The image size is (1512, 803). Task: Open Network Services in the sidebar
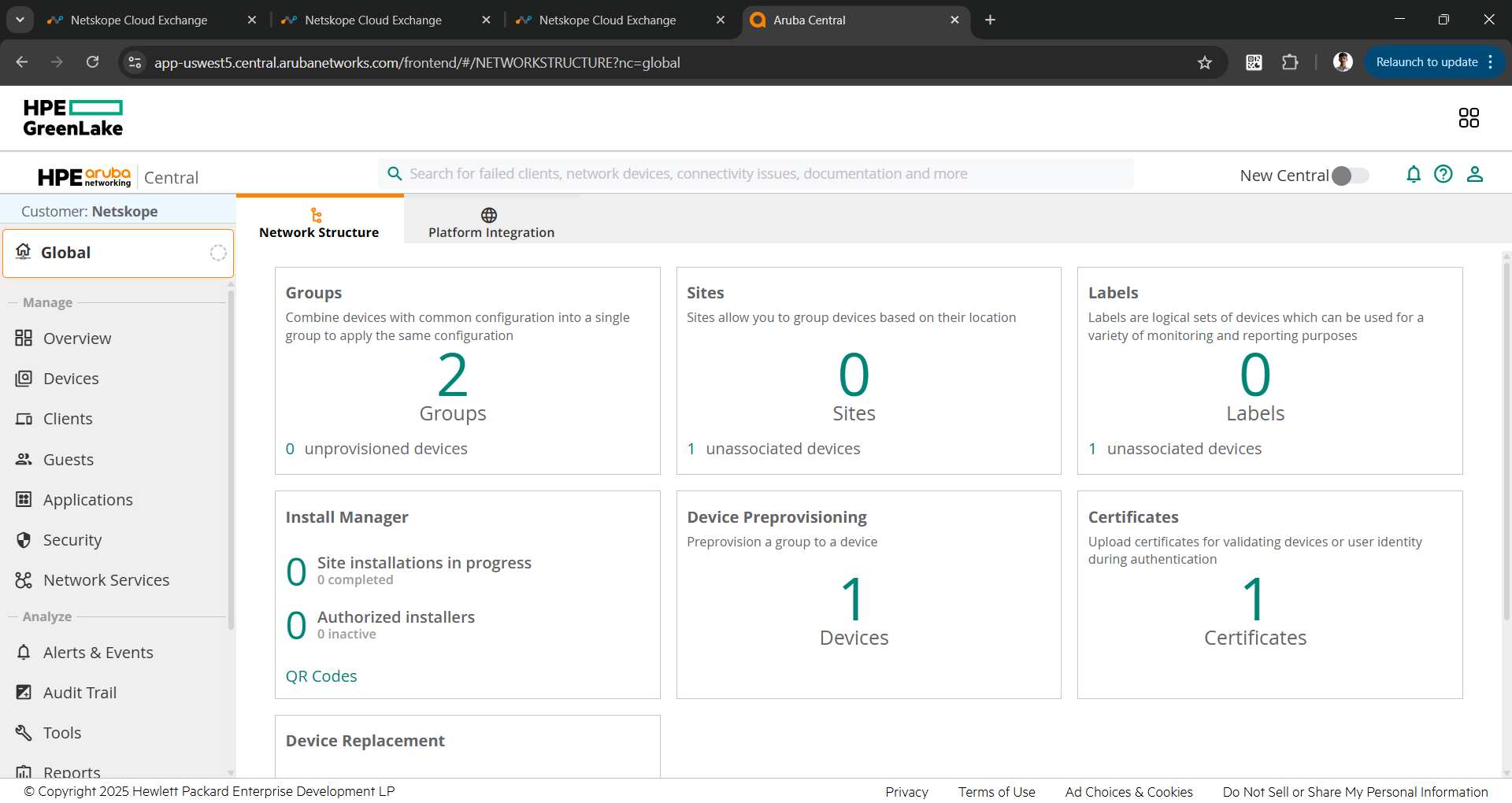coord(106,580)
